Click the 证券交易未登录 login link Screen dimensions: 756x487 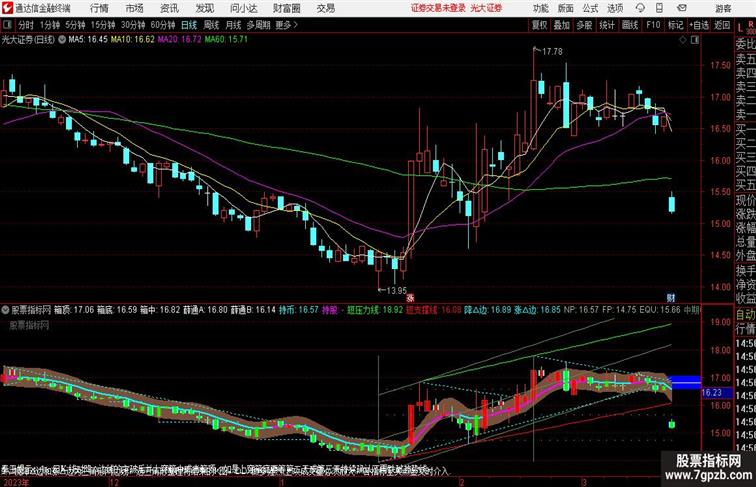(x=439, y=8)
